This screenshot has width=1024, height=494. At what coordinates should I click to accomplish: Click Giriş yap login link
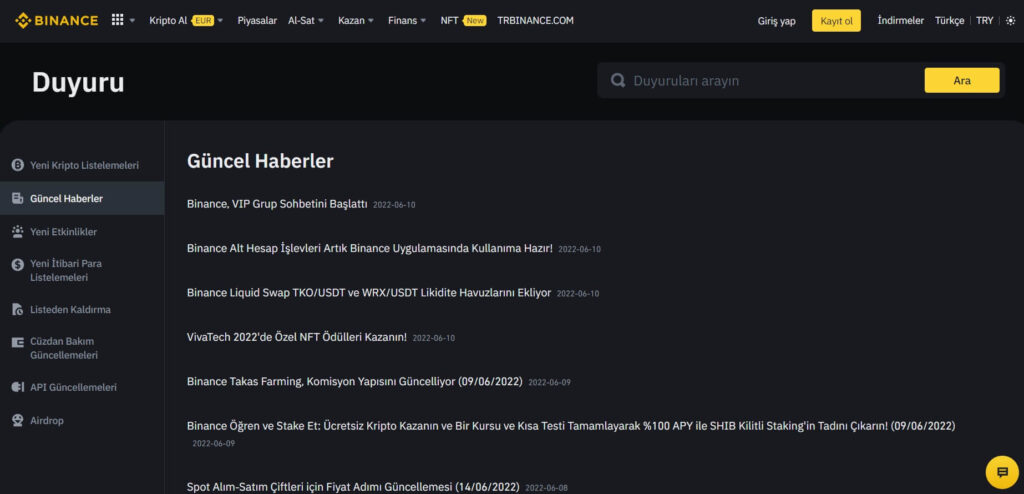776,21
